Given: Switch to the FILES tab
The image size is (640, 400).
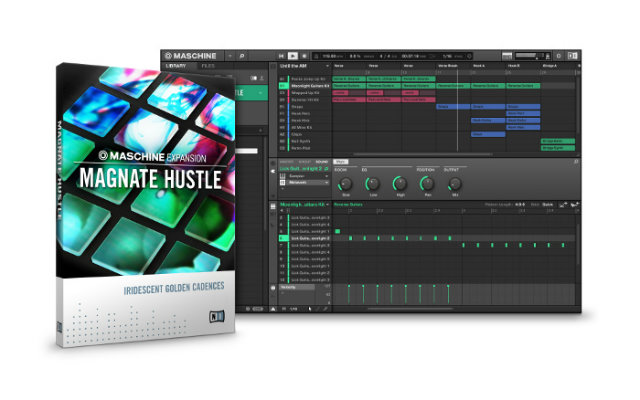Looking at the screenshot, I should point(208,66).
